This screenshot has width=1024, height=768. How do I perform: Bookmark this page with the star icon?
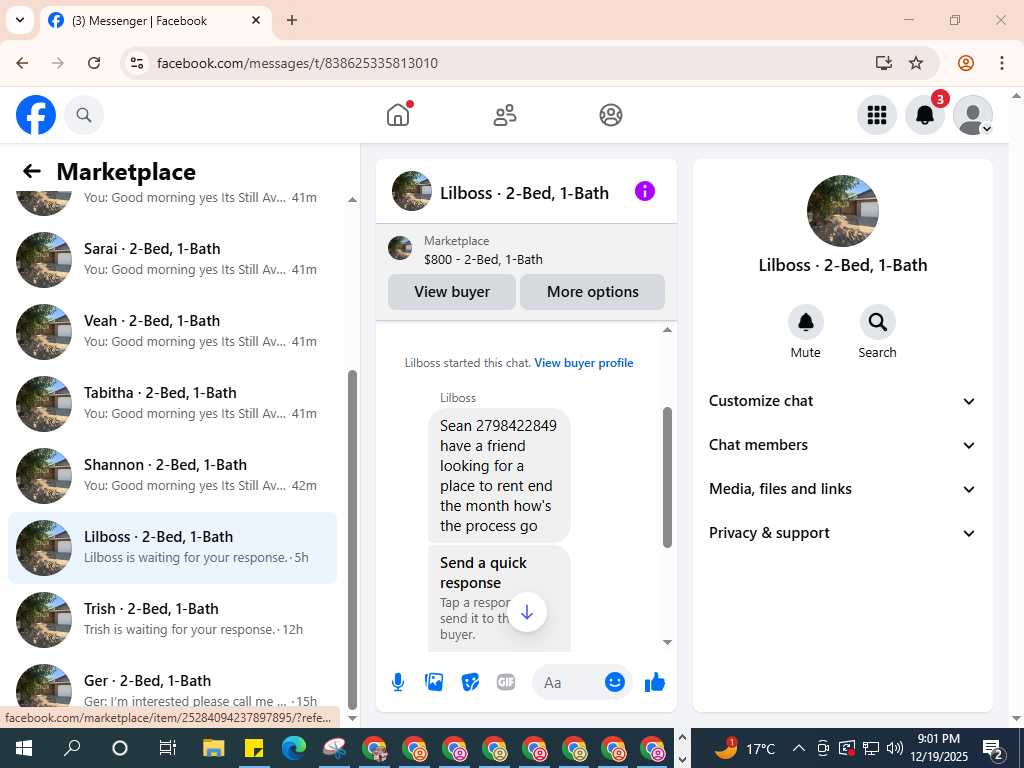click(916, 63)
